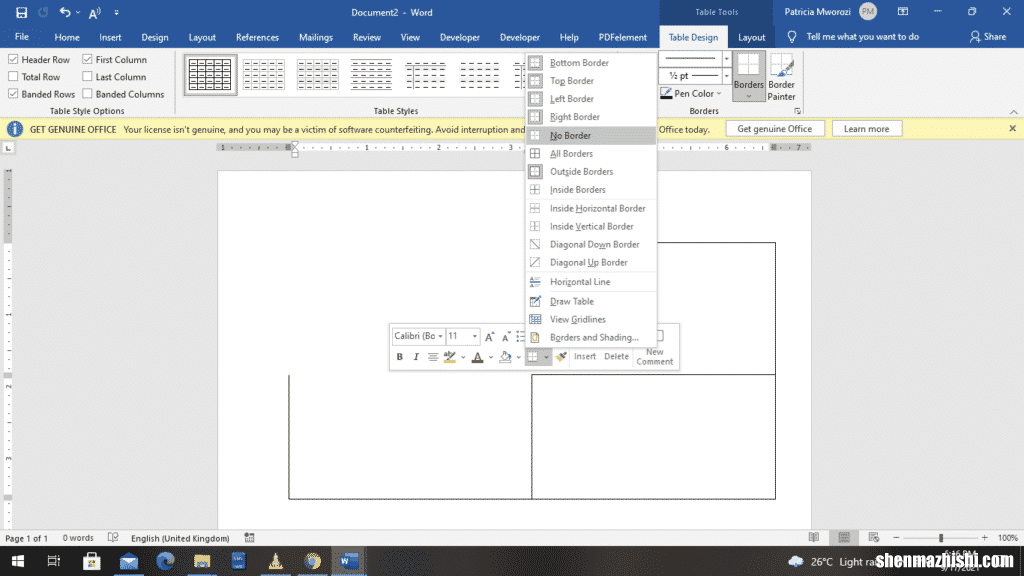This screenshot has width=1024, height=576.
Task: Click the Save icon in the title bar
Action: click(21, 12)
